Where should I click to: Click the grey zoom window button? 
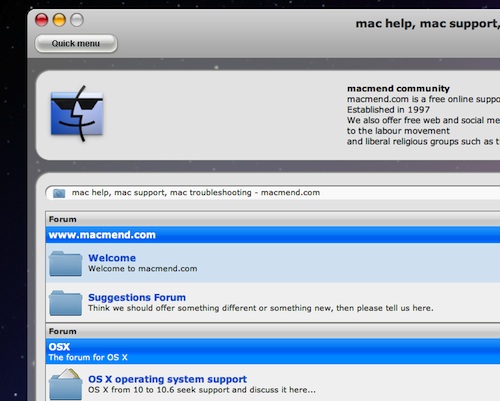[77, 20]
